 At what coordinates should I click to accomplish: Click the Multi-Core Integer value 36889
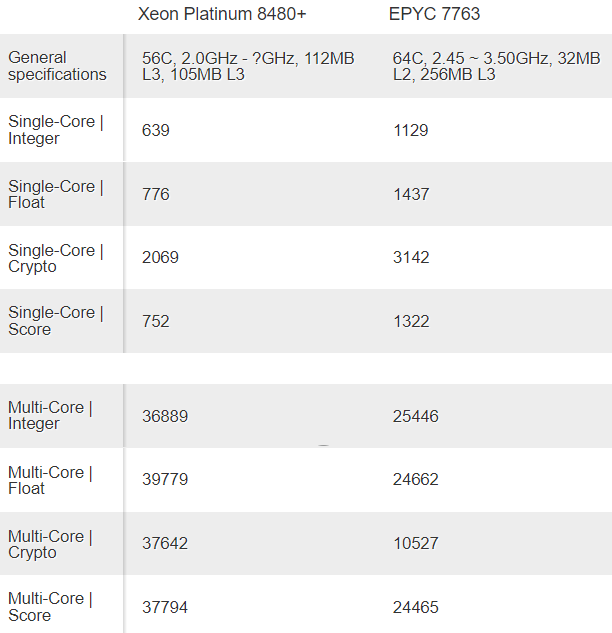click(x=165, y=416)
